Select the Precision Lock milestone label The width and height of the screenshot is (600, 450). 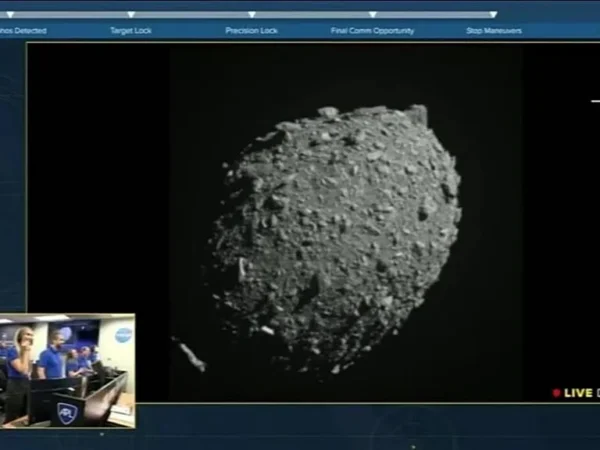point(251,31)
